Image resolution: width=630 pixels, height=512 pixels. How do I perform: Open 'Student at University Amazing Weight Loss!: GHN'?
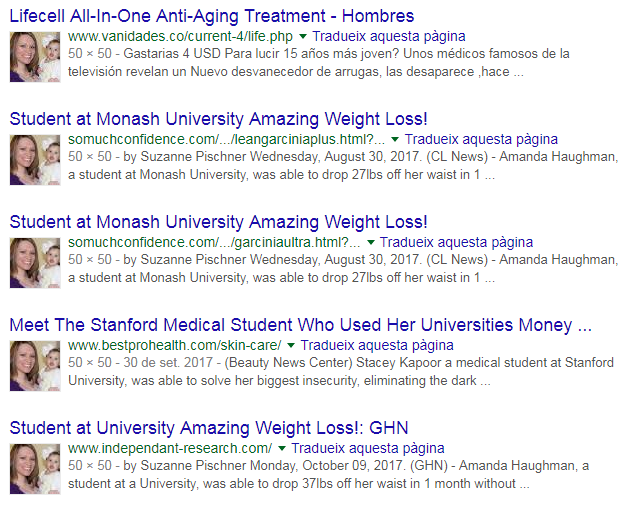coord(209,428)
